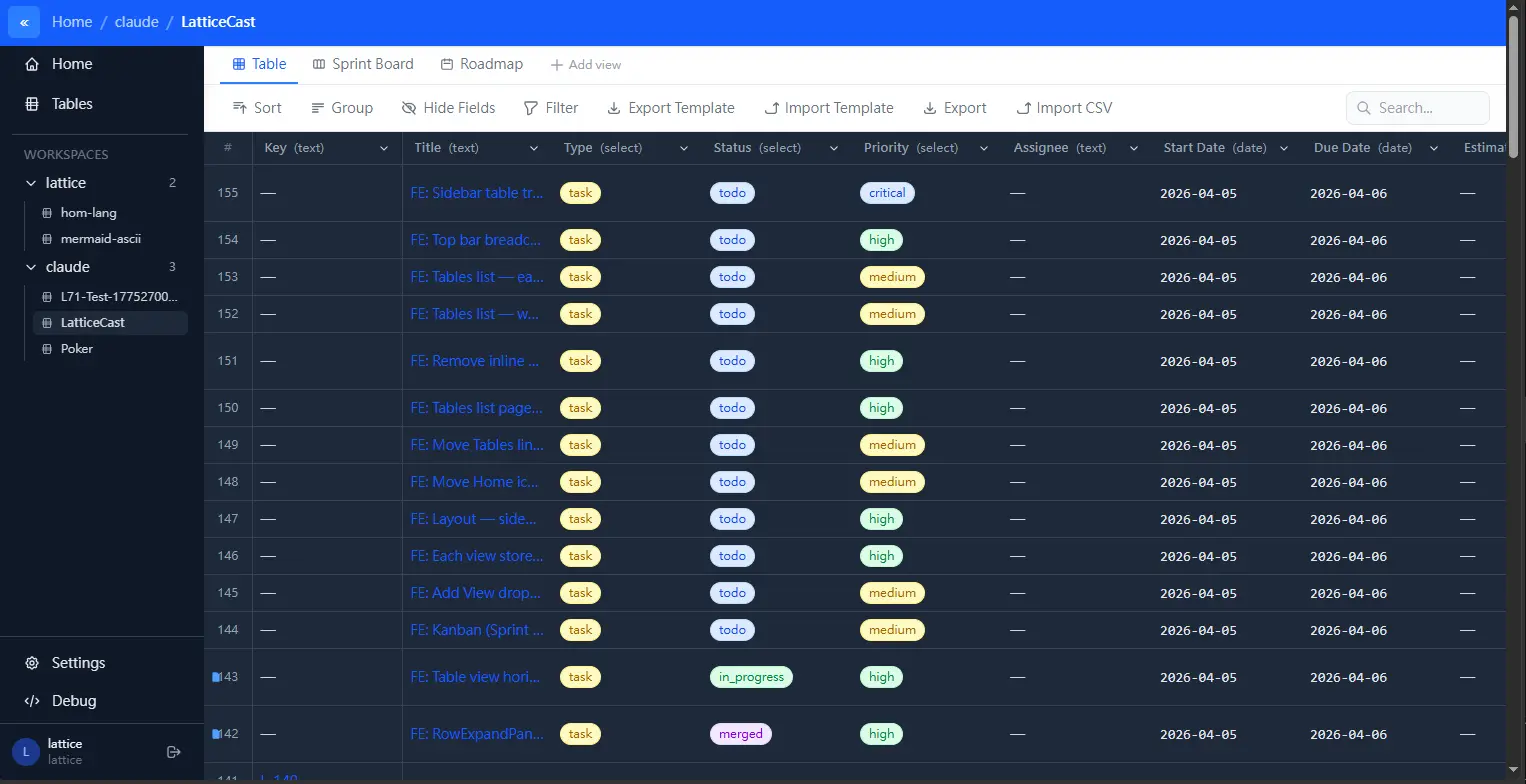The width and height of the screenshot is (1526, 784).
Task: Open the Type column dropdown arrow
Action: (x=684, y=148)
